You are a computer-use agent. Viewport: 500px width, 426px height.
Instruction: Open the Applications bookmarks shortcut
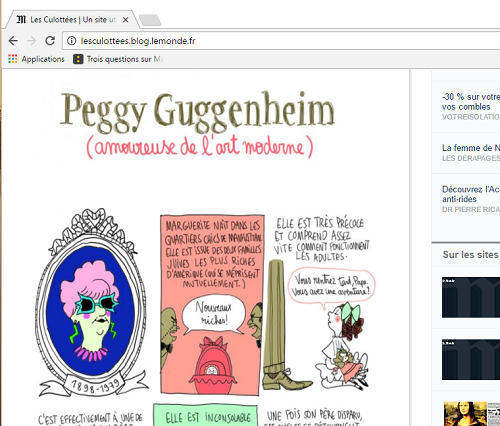[36, 59]
